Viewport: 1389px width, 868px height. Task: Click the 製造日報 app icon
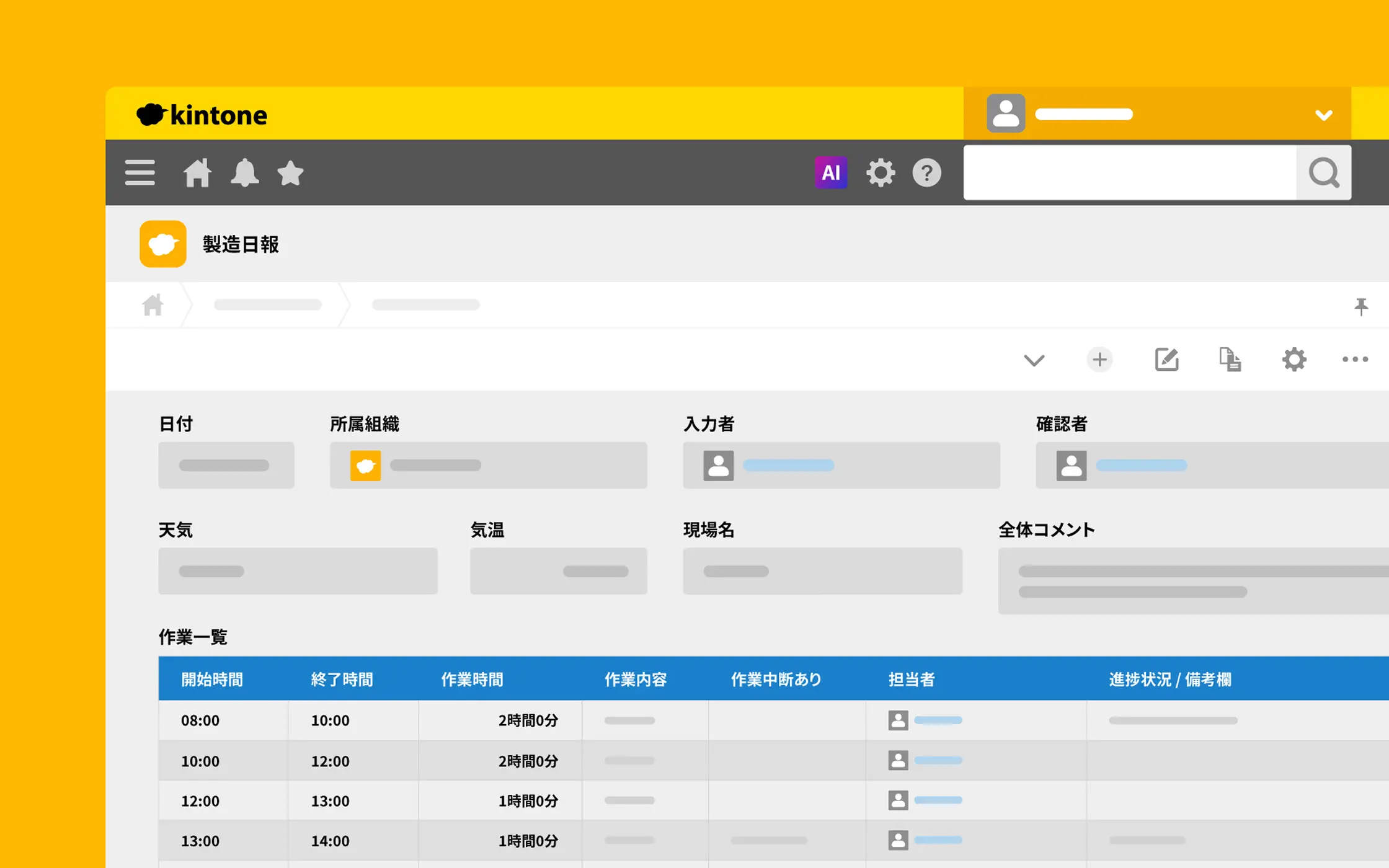pos(163,244)
